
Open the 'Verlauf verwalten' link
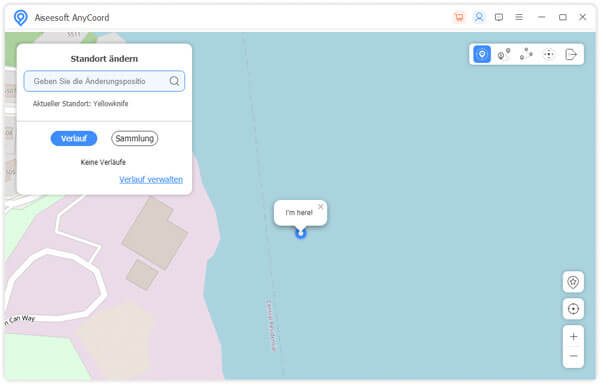point(151,179)
